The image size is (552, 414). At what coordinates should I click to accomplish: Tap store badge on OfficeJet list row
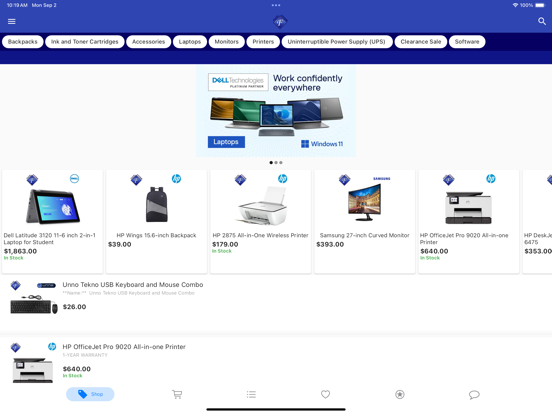click(x=15, y=347)
